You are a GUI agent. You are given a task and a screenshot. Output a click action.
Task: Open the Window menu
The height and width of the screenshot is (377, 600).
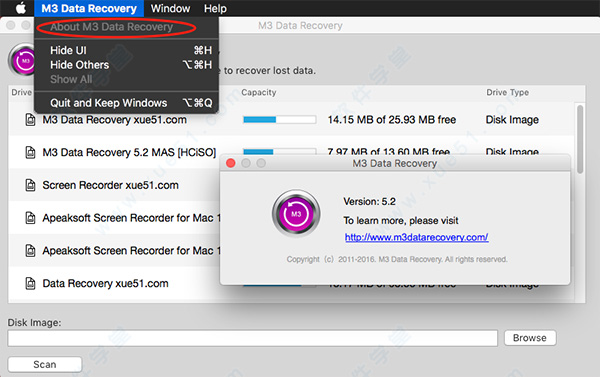click(x=170, y=8)
